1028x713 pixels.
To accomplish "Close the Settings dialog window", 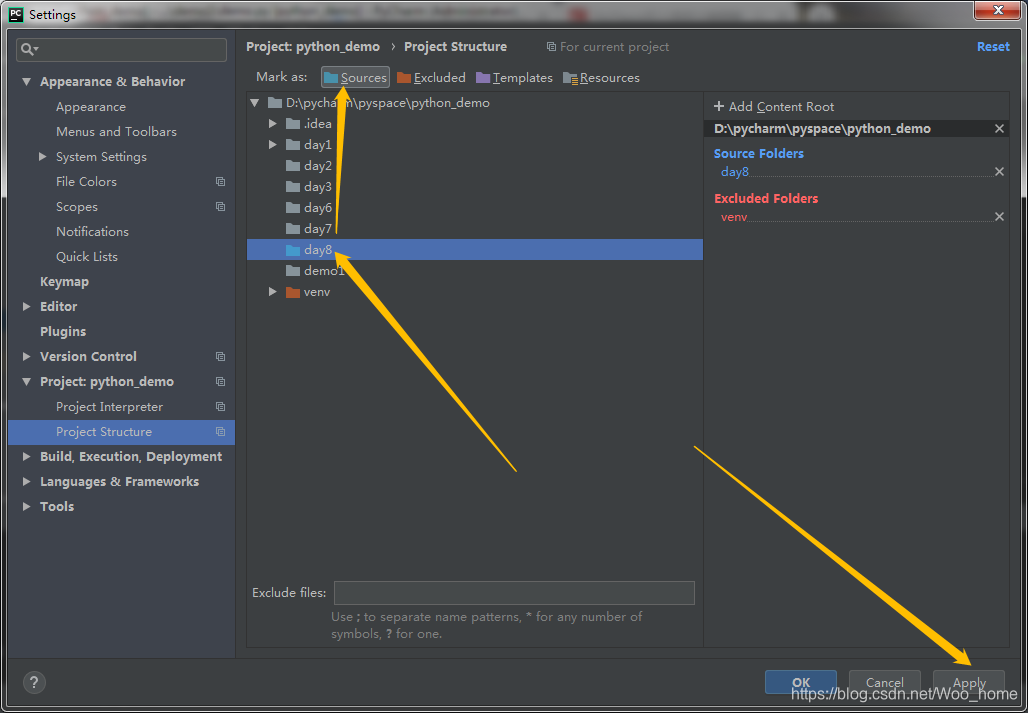I will pos(997,10).
